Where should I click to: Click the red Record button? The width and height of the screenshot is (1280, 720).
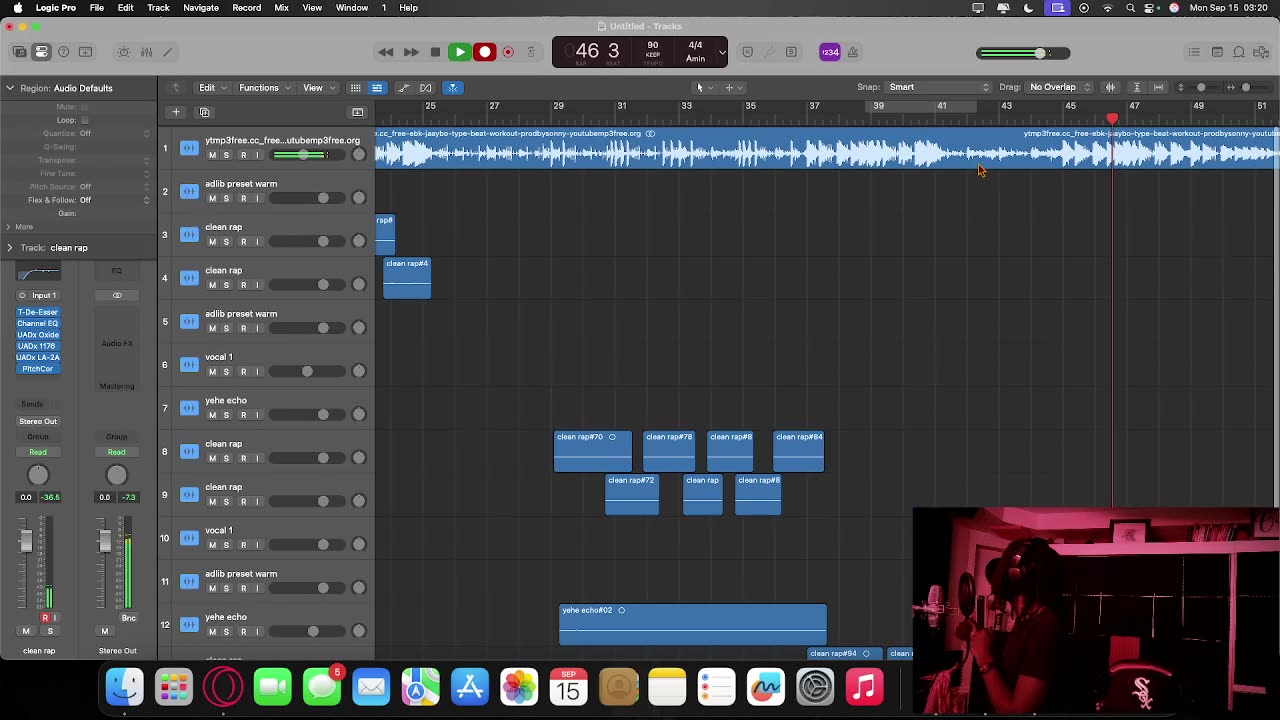coord(485,52)
